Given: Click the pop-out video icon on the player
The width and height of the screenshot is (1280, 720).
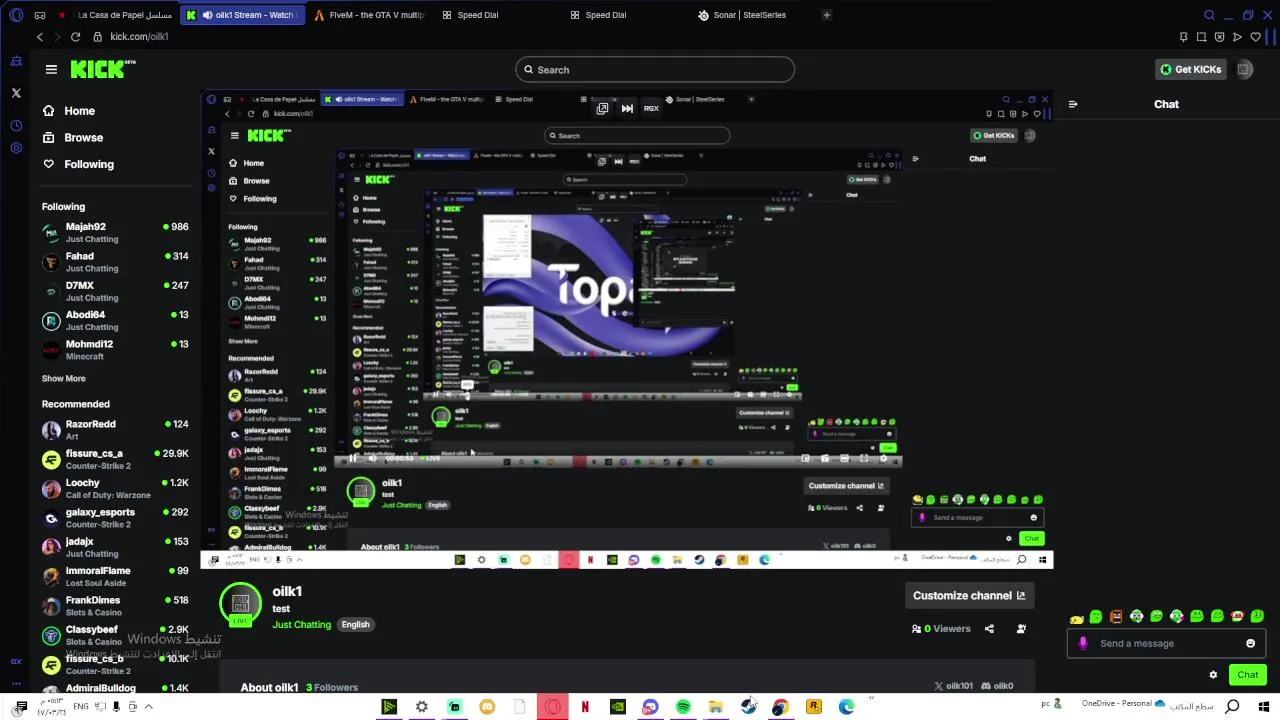Looking at the screenshot, I should (x=602, y=108).
